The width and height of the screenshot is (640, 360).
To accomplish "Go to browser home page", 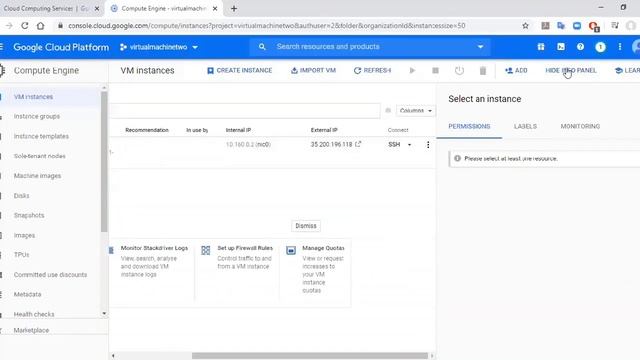I will click(40, 26).
